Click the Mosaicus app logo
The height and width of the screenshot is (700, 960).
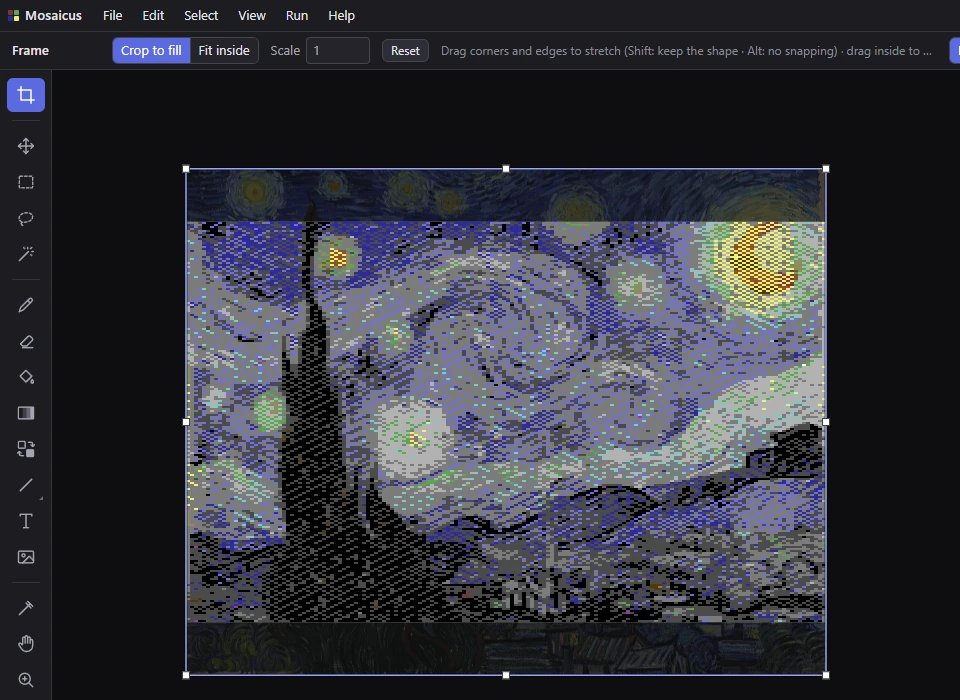[13, 15]
